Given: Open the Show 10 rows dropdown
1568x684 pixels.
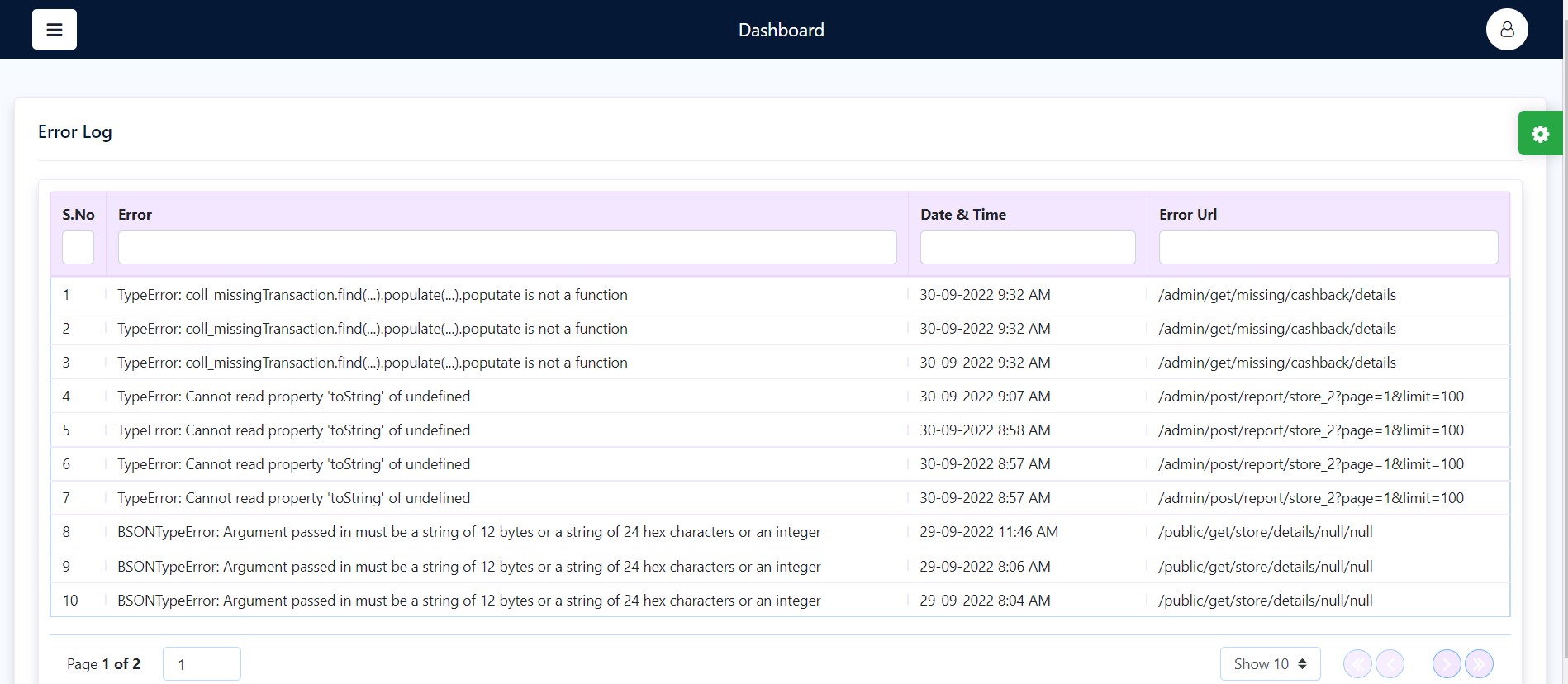Looking at the screenshot, I should [x=1270, y=664].
